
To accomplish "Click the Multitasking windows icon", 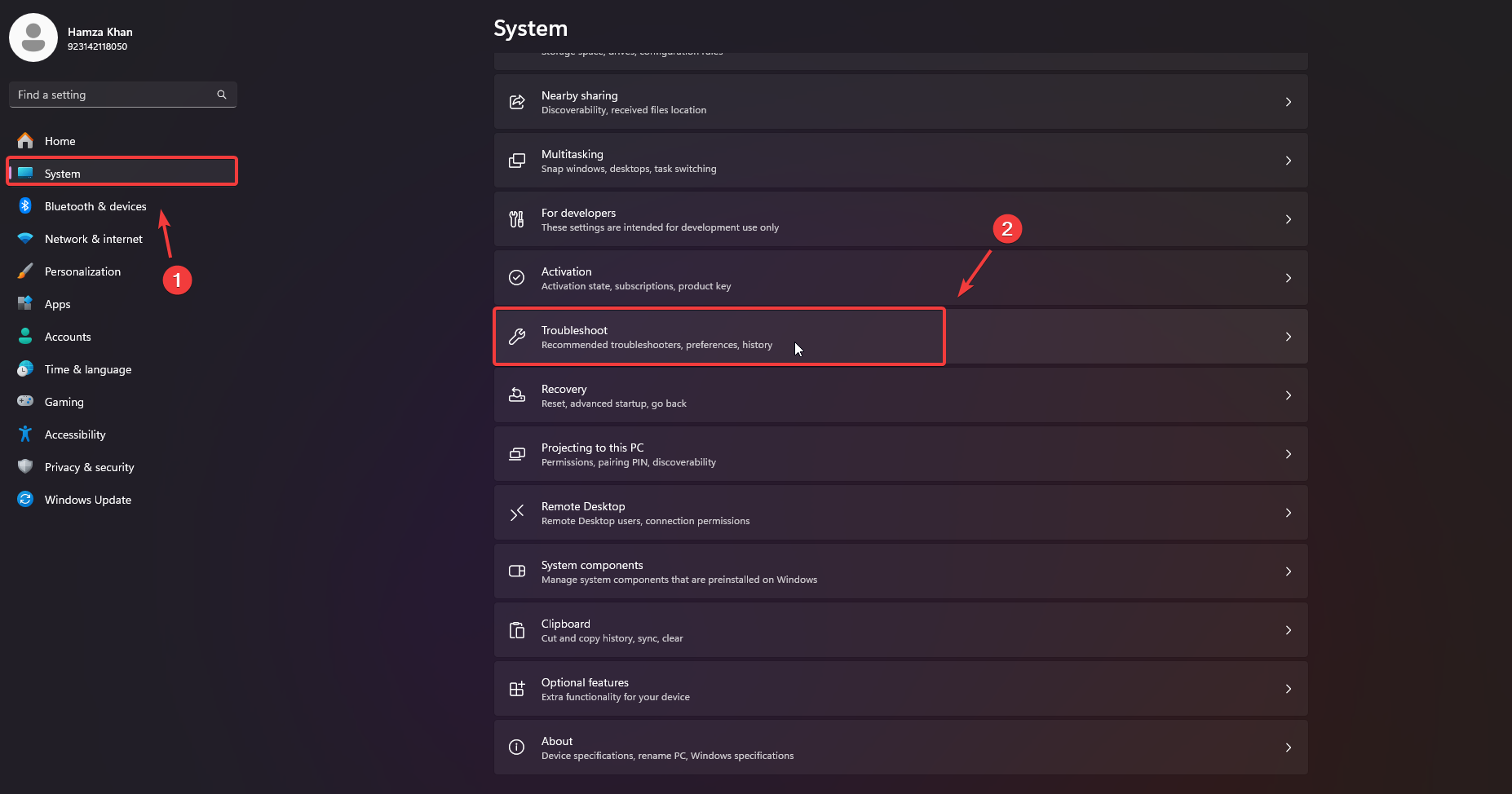I will [517, 161].
